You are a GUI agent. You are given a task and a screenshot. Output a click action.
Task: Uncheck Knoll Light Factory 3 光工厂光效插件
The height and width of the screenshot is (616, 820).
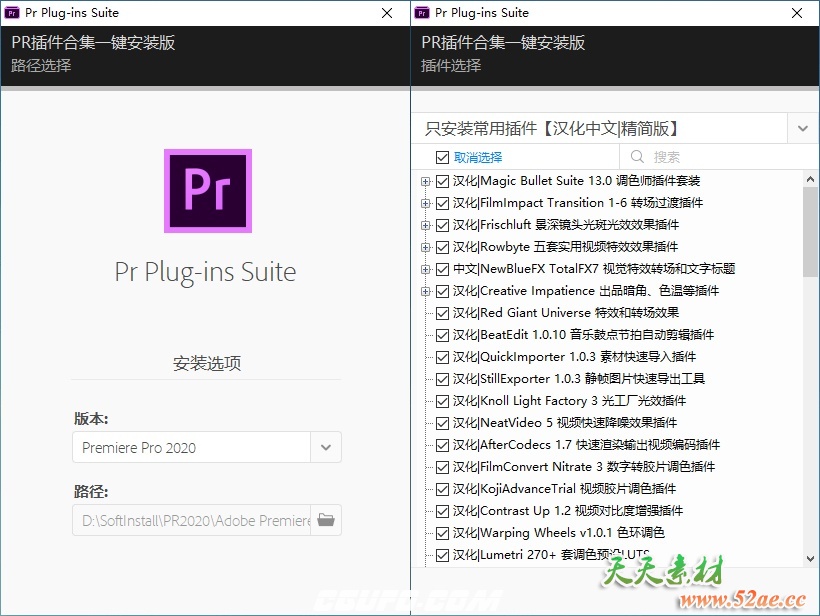point(442,400)
